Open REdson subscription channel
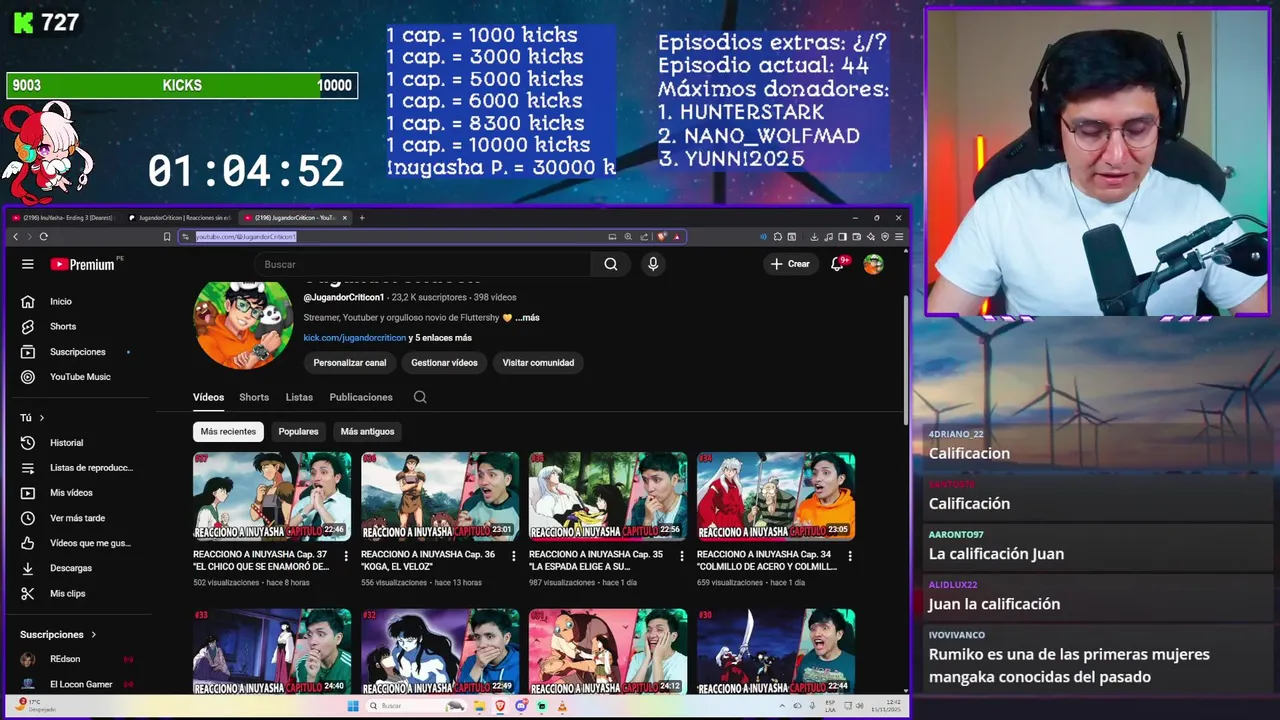1280x720 pixels. coord(65,659)
